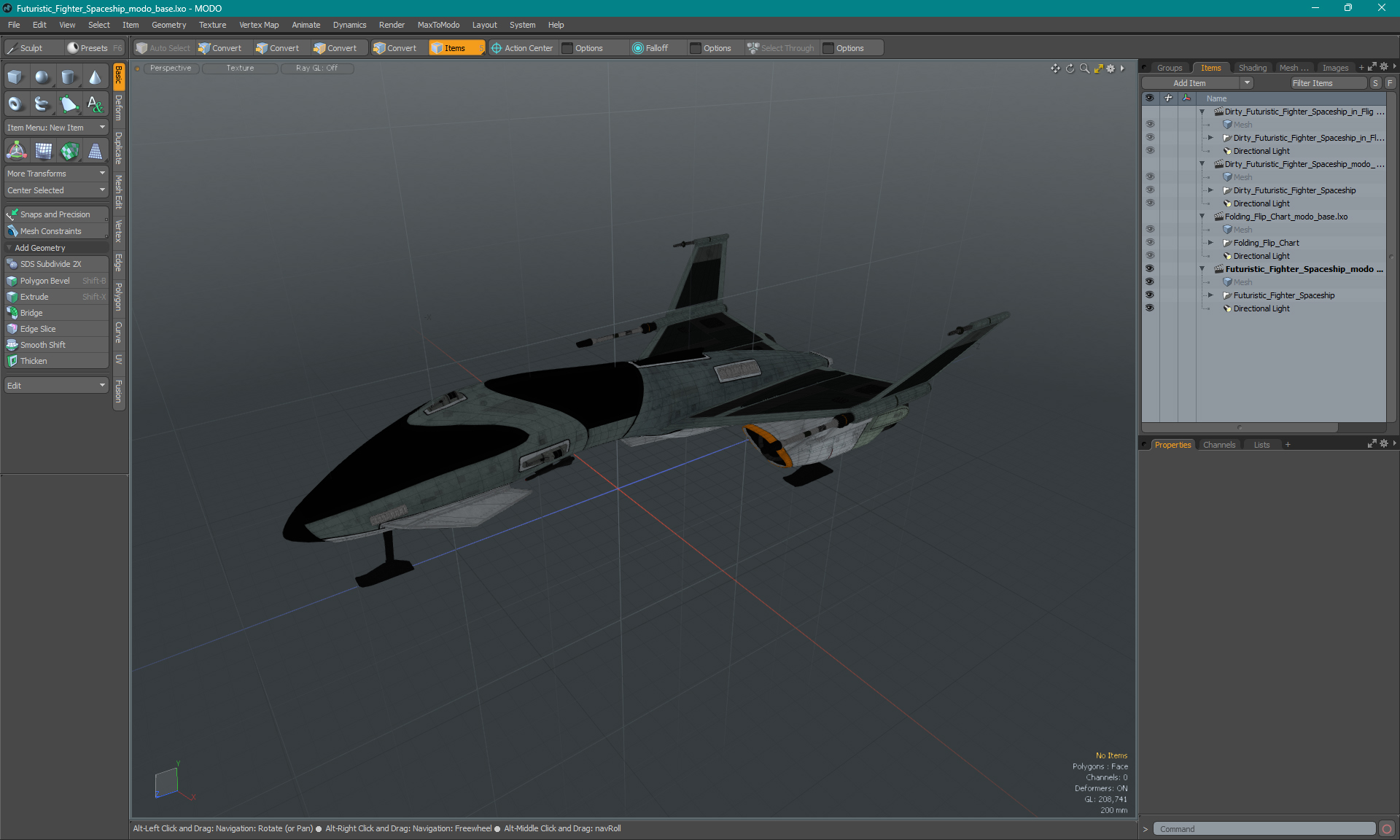Click the tapered grid tool icon
1400x840 pixels.
click(95, 151)
